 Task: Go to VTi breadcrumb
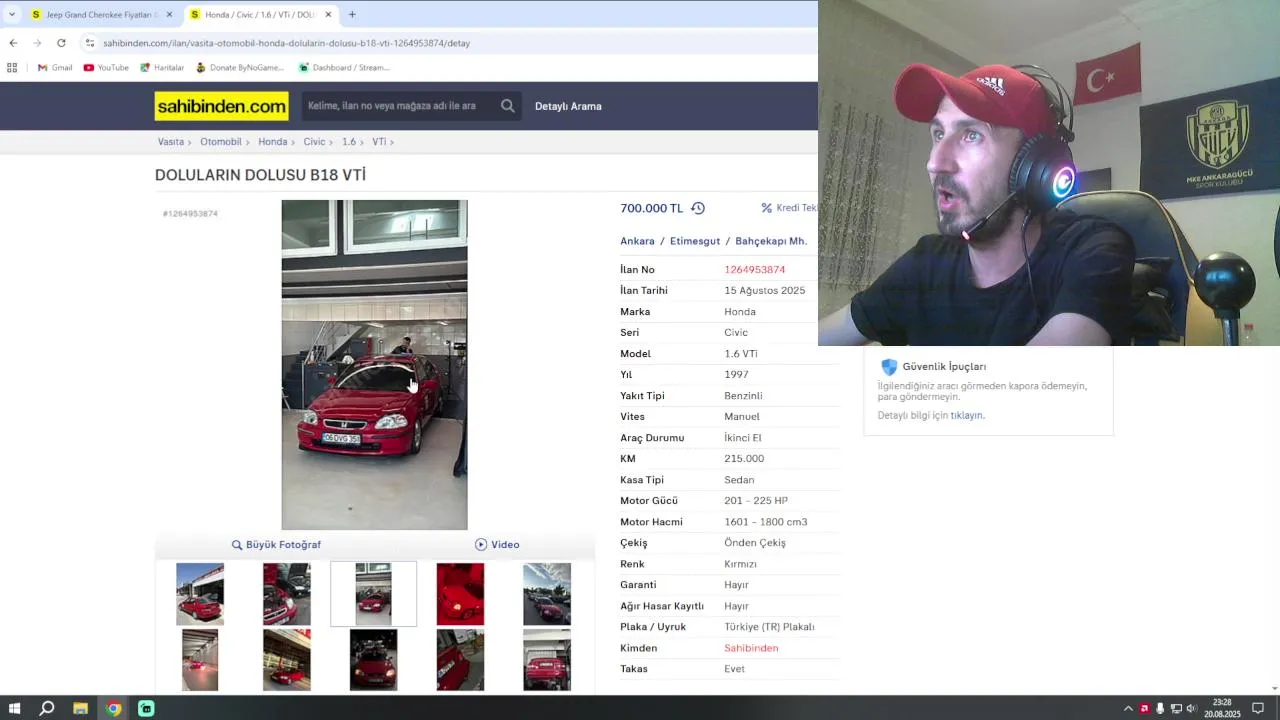coord(379,142)
